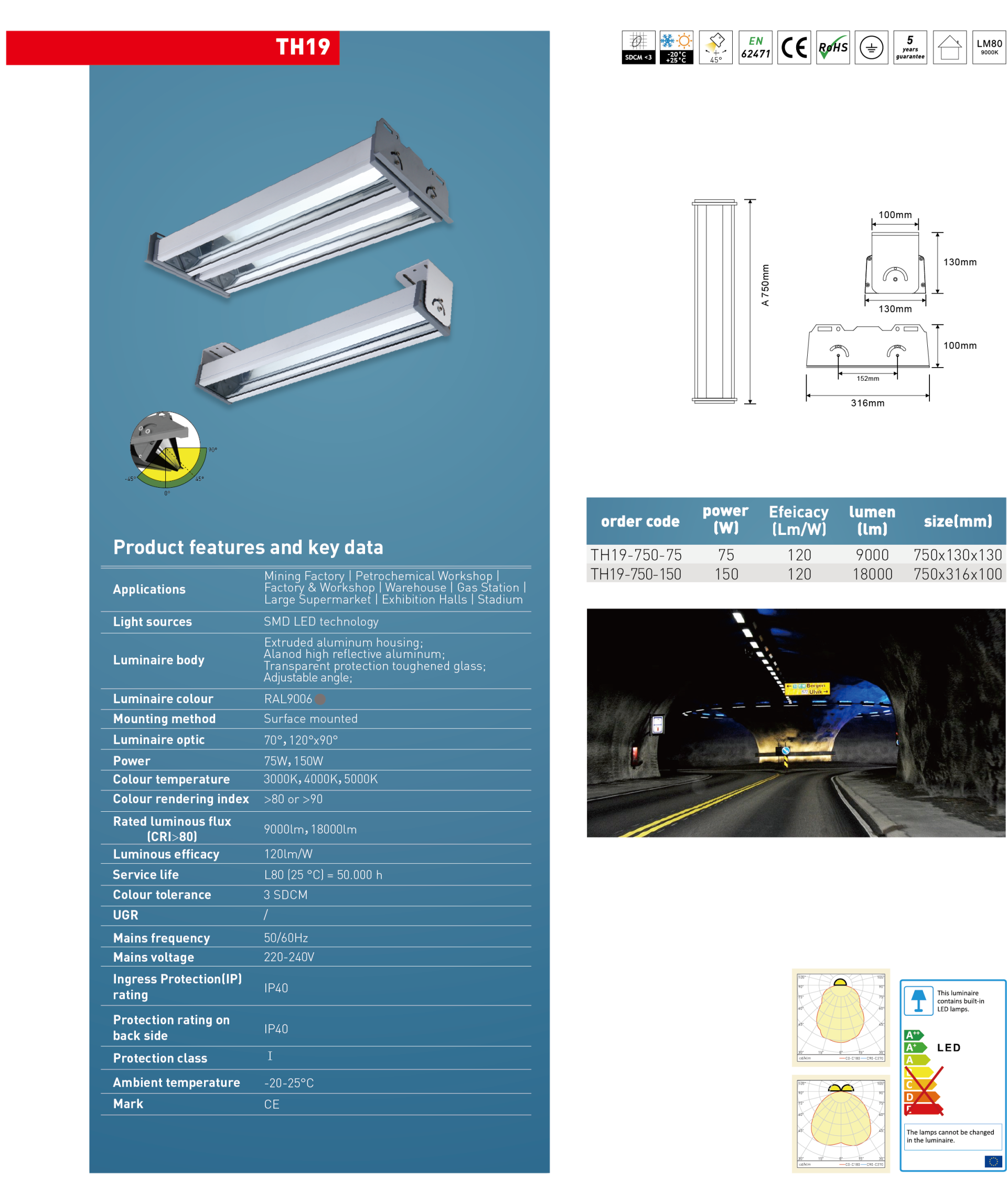Click the lower polar light distribution chart
The width and height of the screenshot is (1007, 1204).
click(841, 1123)
